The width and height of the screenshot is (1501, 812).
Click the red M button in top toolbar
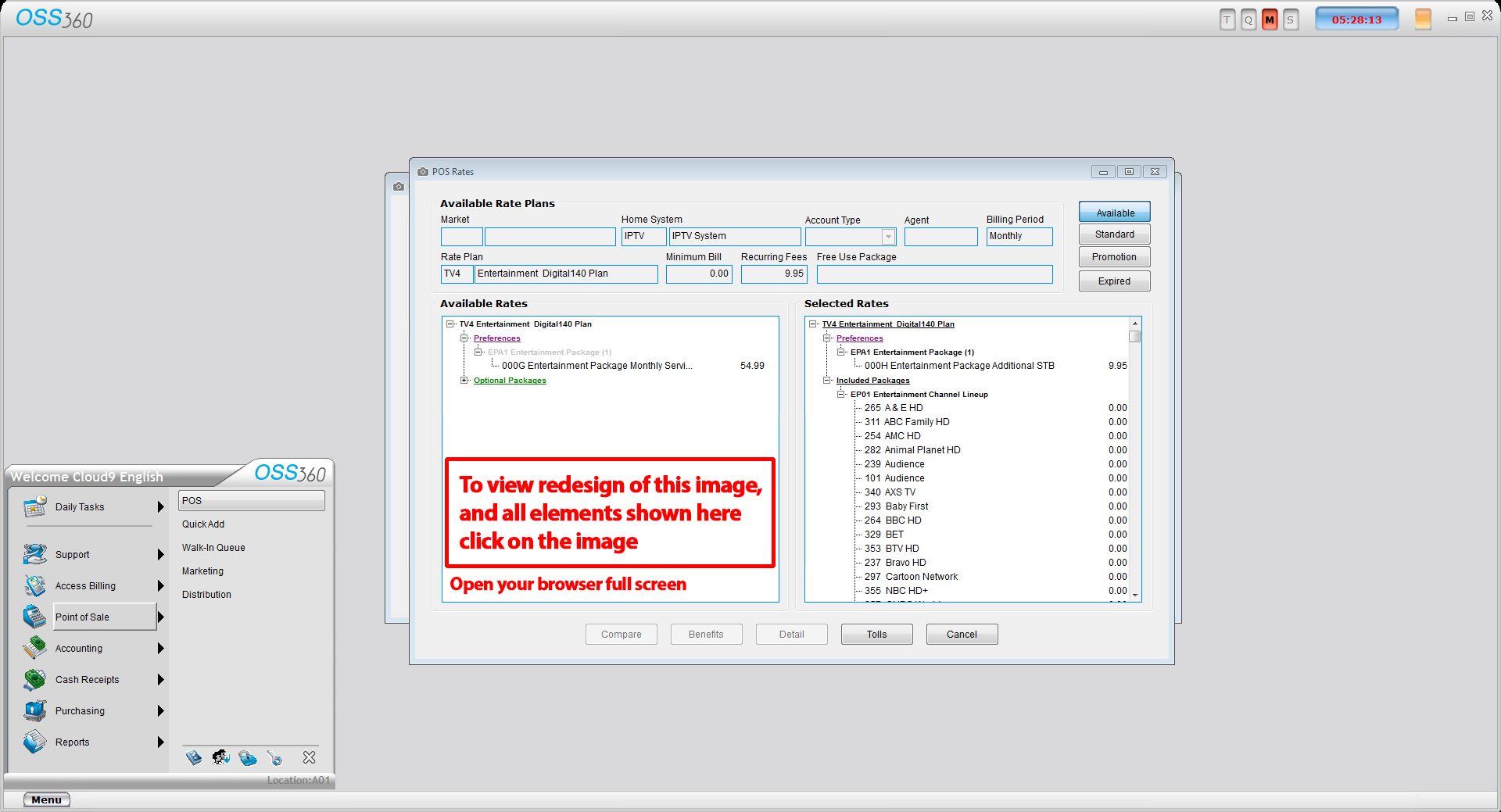tap(1270, 20)
